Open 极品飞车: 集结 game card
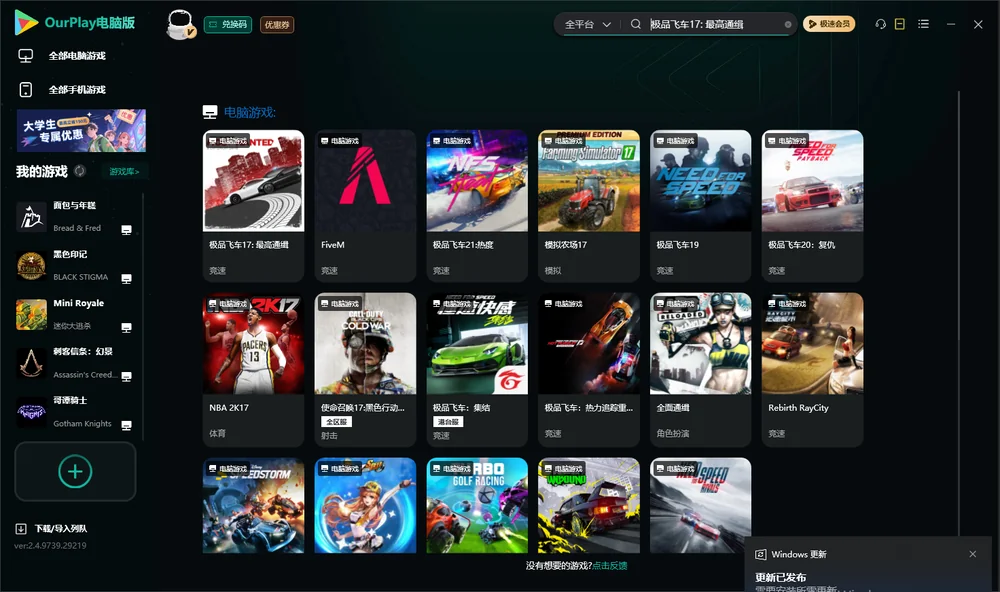1000x592 pixels. point(477,369)
